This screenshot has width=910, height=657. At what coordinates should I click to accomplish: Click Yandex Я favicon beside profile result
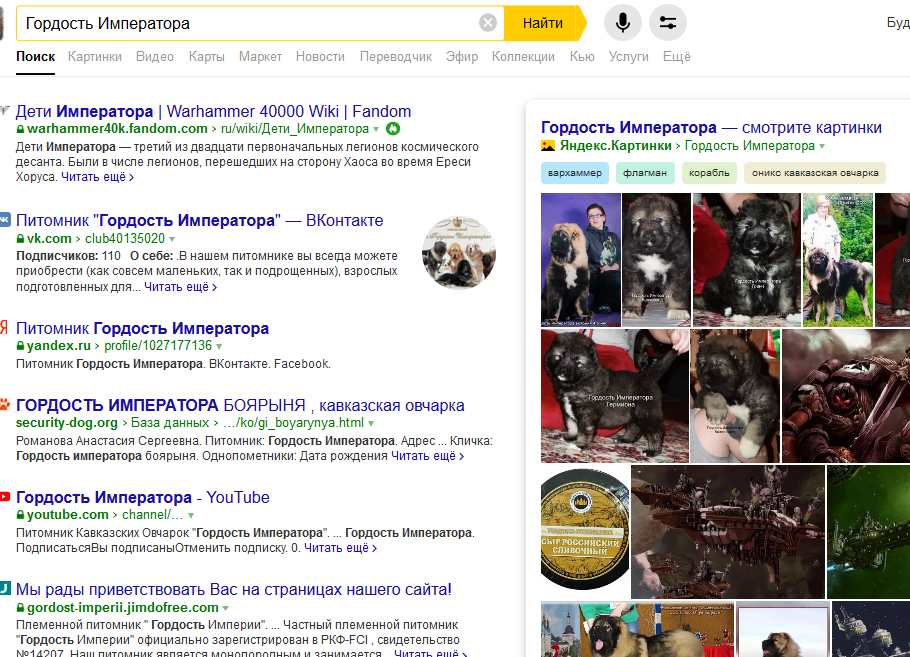(x=4, y=327)
